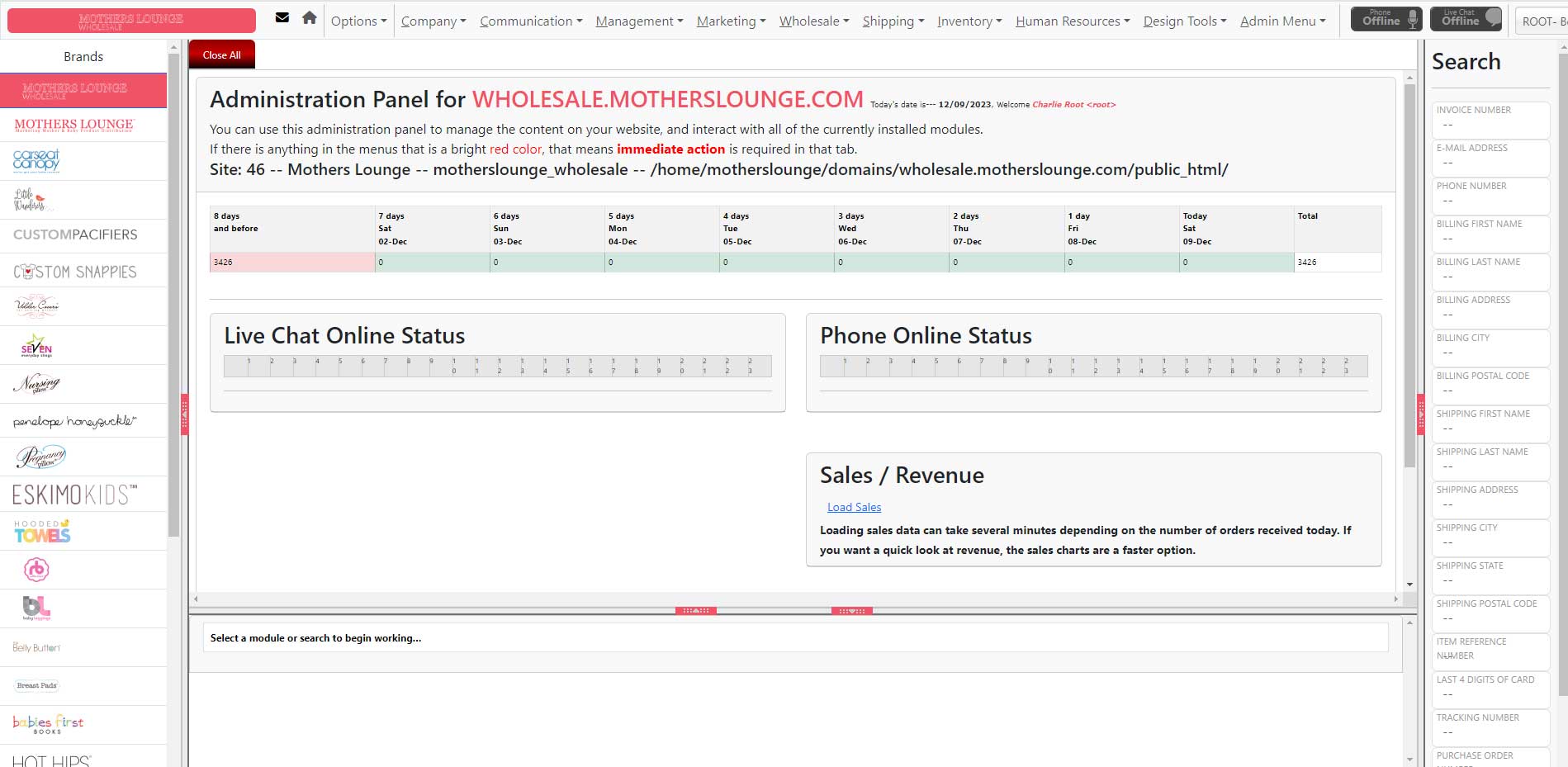Select the Hooded Towels brand logo
Screen dimensions: 1568x767
tap(42, 531)
